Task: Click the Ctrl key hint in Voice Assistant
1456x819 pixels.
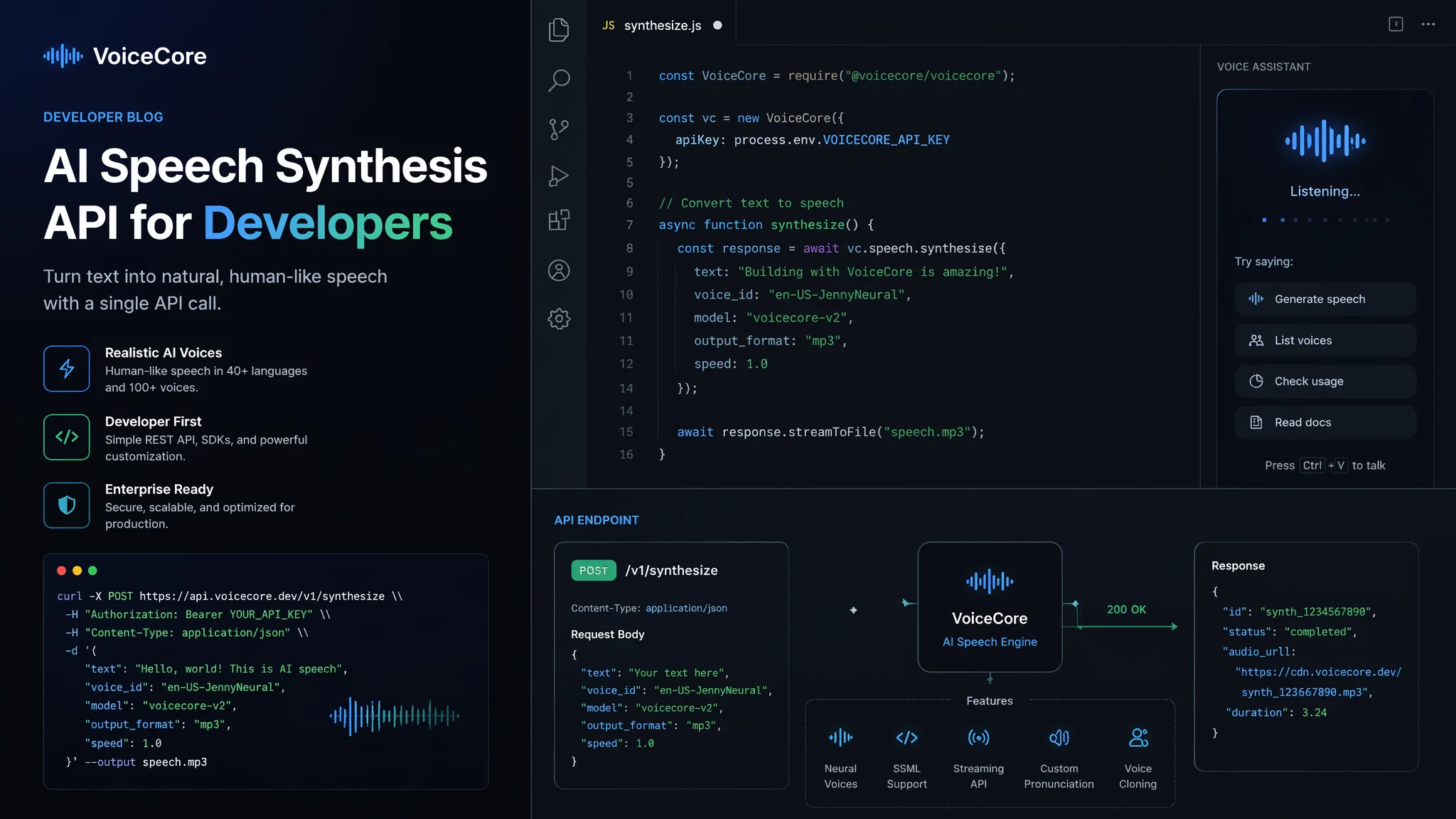Action: coord(1312,466)
